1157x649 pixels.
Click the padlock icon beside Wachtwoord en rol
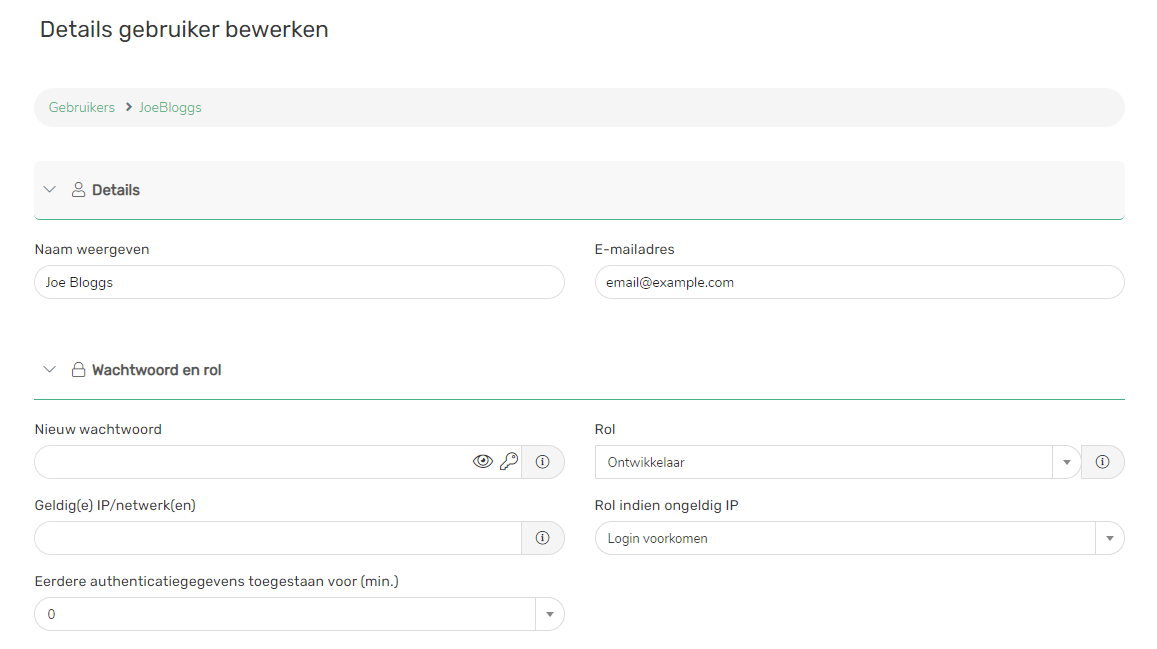pos(78,370)
